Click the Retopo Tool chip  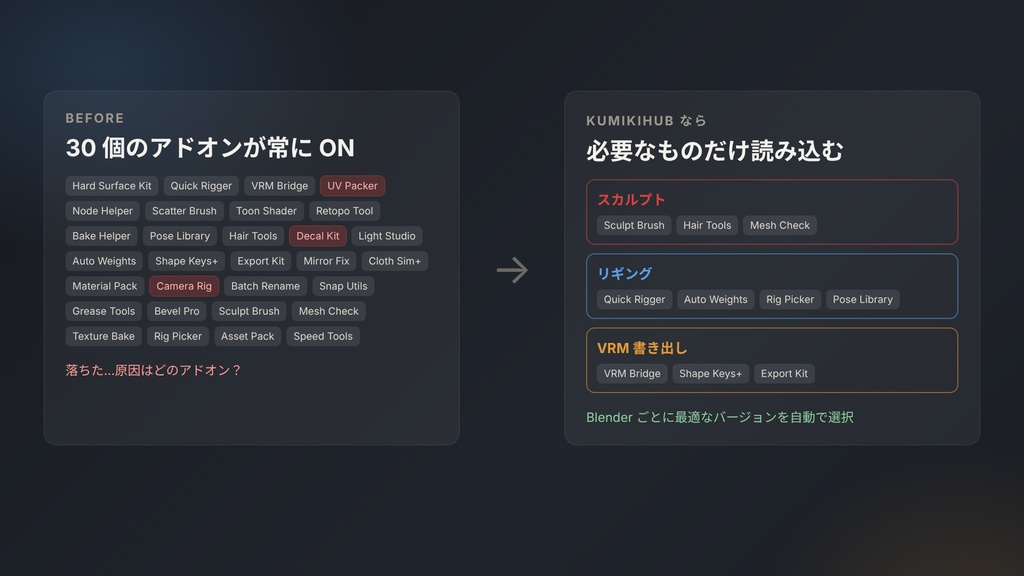344,211
